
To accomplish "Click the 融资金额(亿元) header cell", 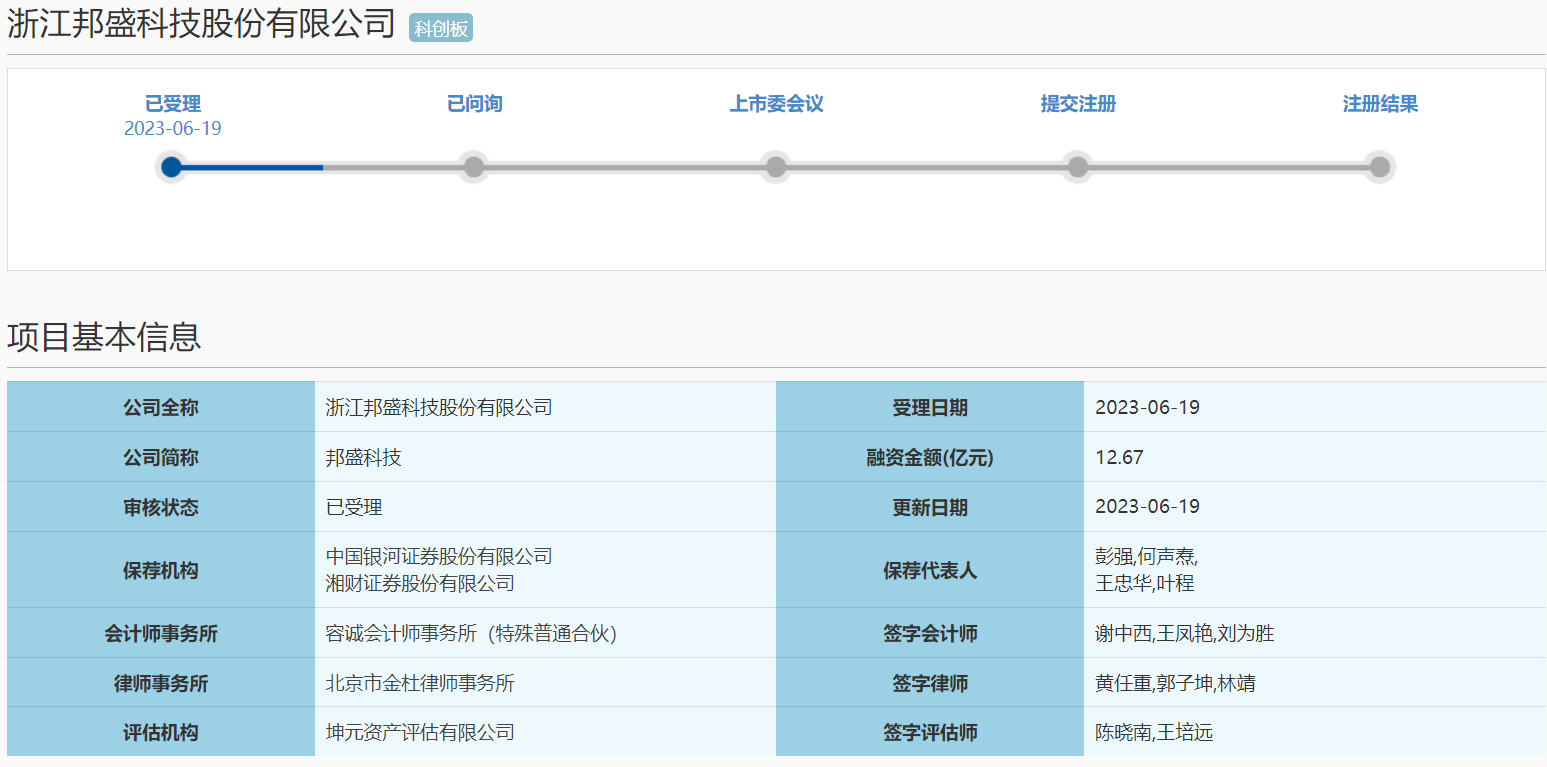I will [930, 457].
